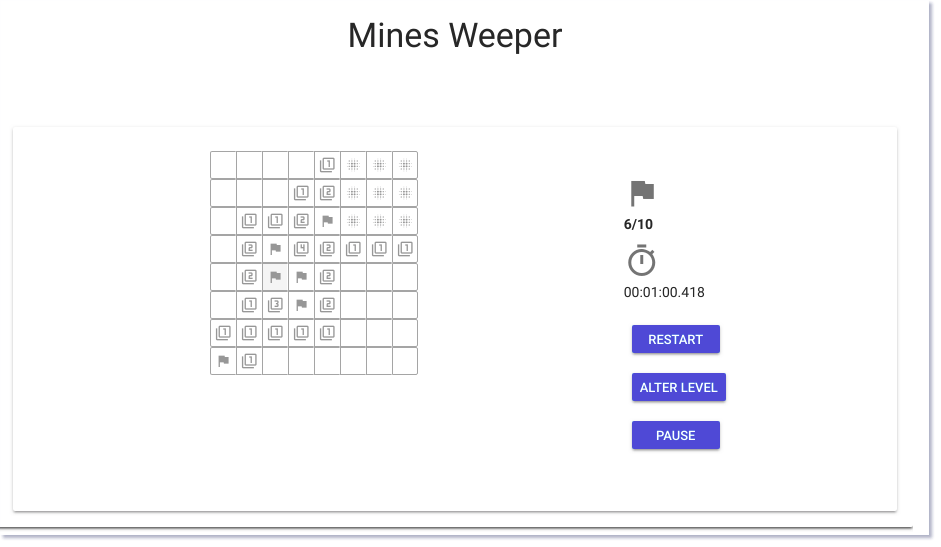Select the flag in the grid's bottom-left corner
This screenshot has height=547, width=941.
[223, 361]
